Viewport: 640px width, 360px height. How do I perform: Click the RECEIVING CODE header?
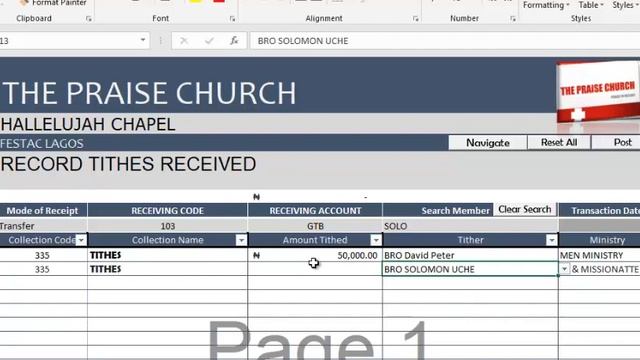[x=167, y=211]
